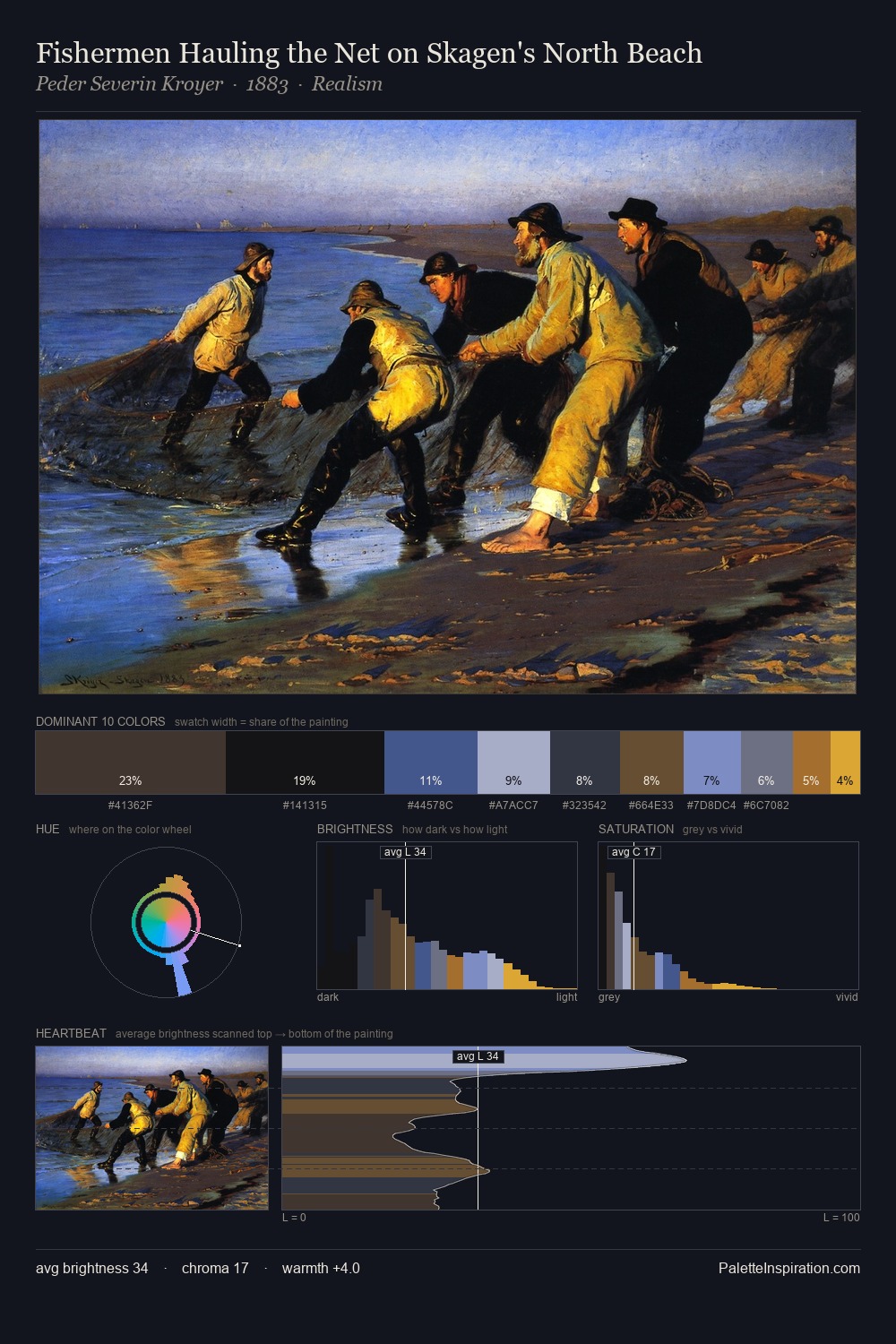
Task: Click the BRIGHTNESS section heading
Action: tap(355, 829)
